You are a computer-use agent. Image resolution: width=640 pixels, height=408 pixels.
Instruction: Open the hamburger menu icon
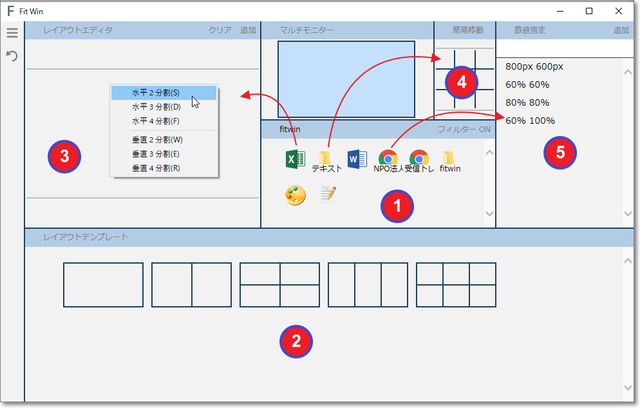coord(12,33)
